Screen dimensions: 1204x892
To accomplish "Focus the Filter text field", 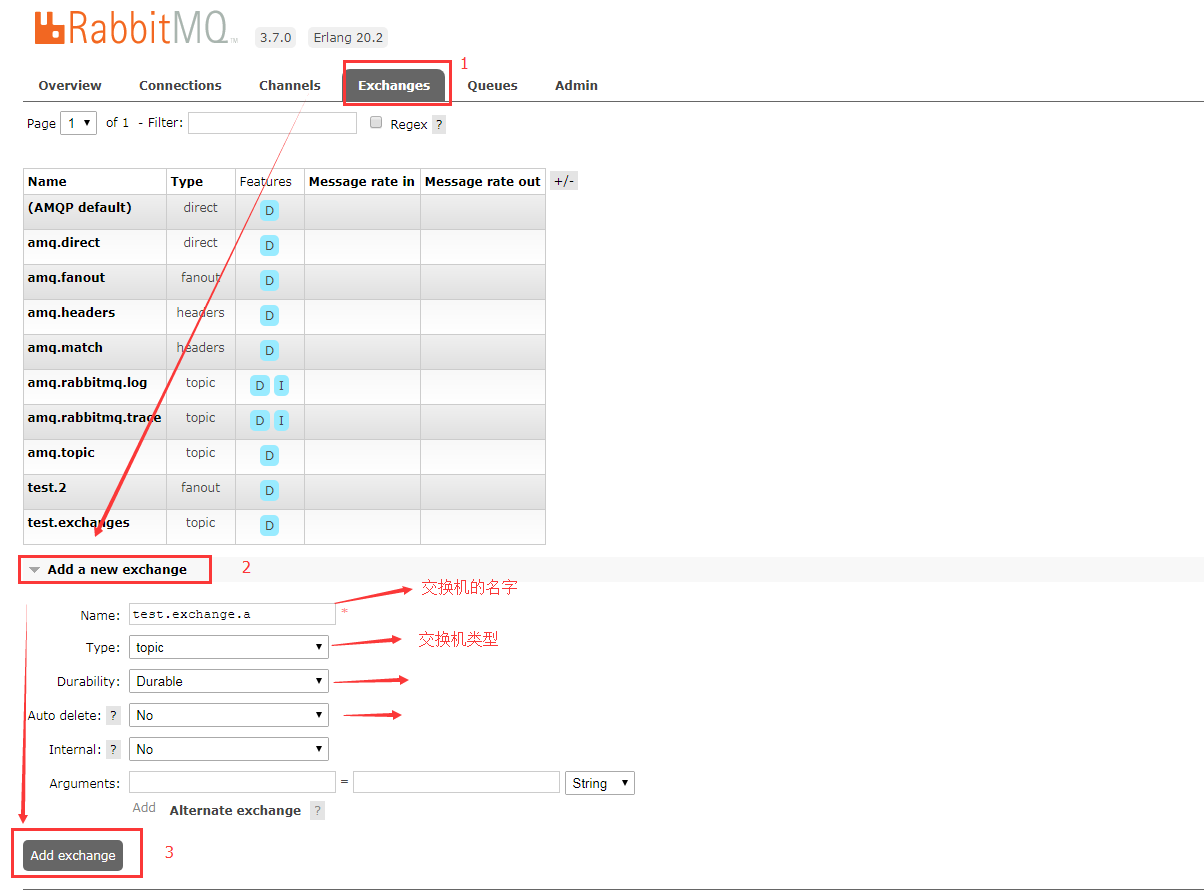I will pos(272,123).
